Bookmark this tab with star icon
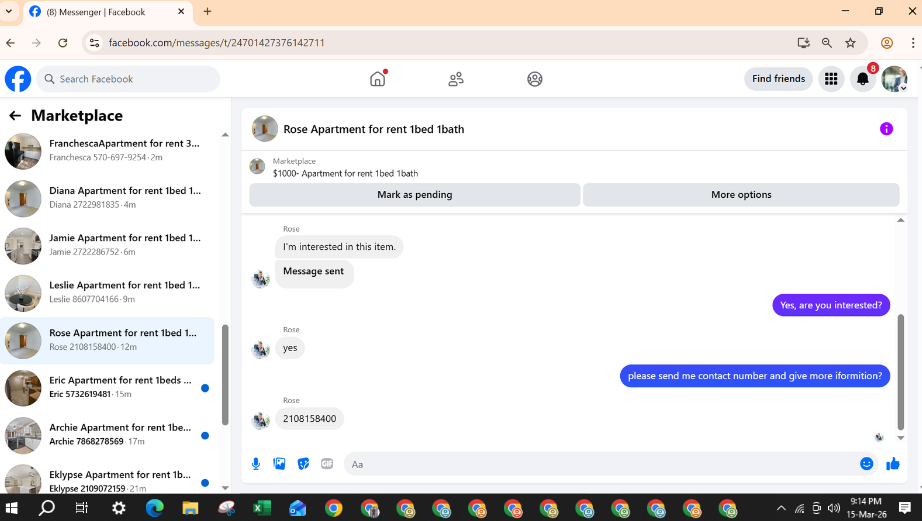This screenshot has height=521, width=922. pyautogui.click(x=850, y=43)
